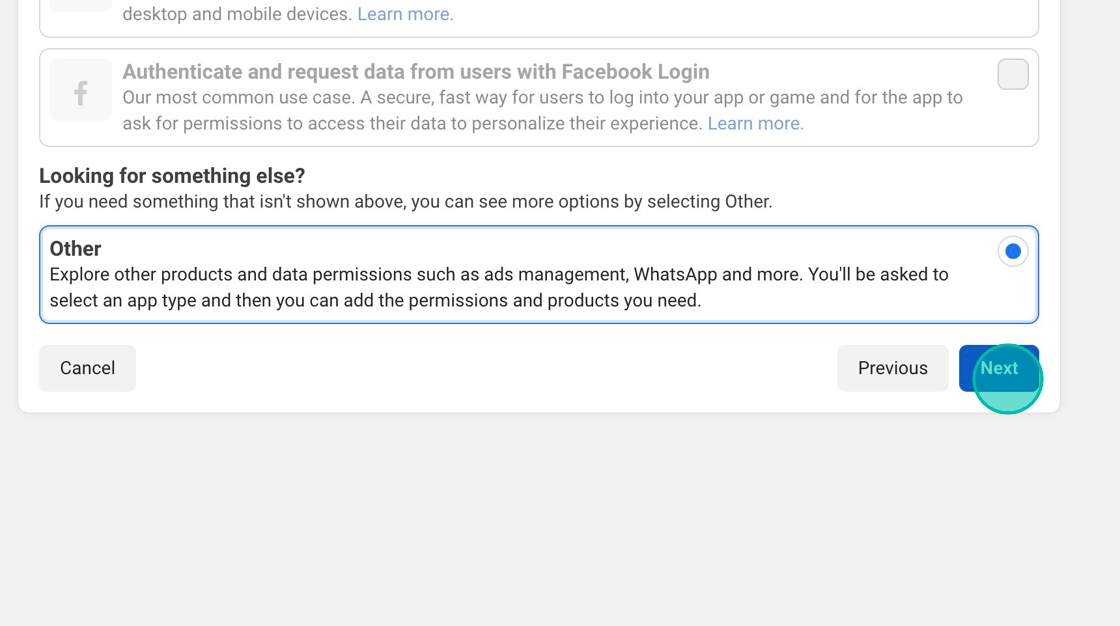1120x626 pixels.
Task: Click 'Authenticate and request data' card title
Action: click(416, 72)
